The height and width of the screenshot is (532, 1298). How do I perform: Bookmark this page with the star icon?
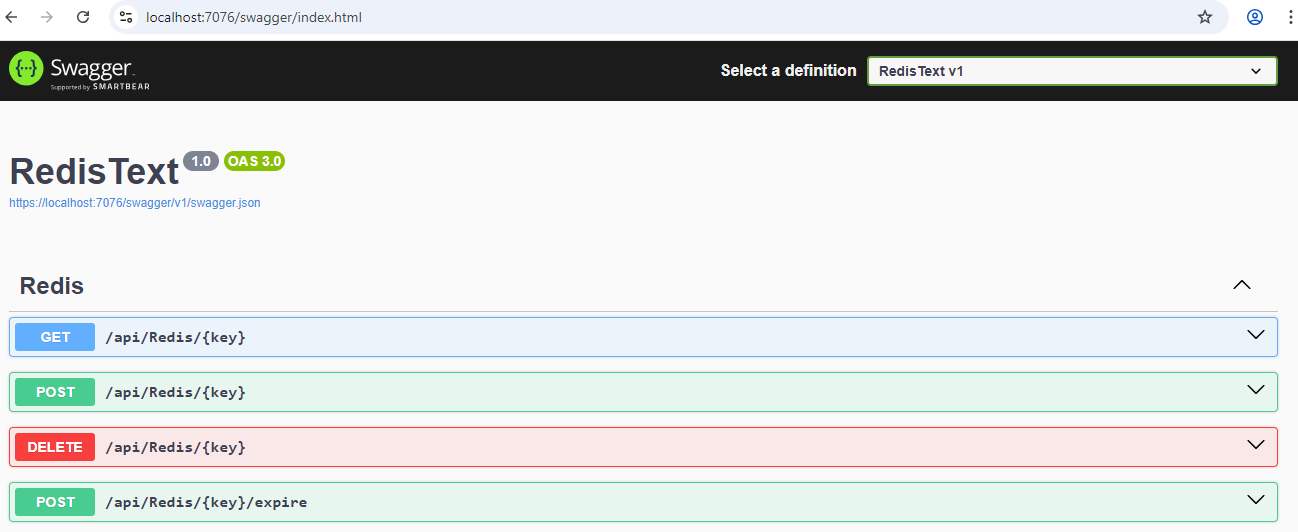1205,17
